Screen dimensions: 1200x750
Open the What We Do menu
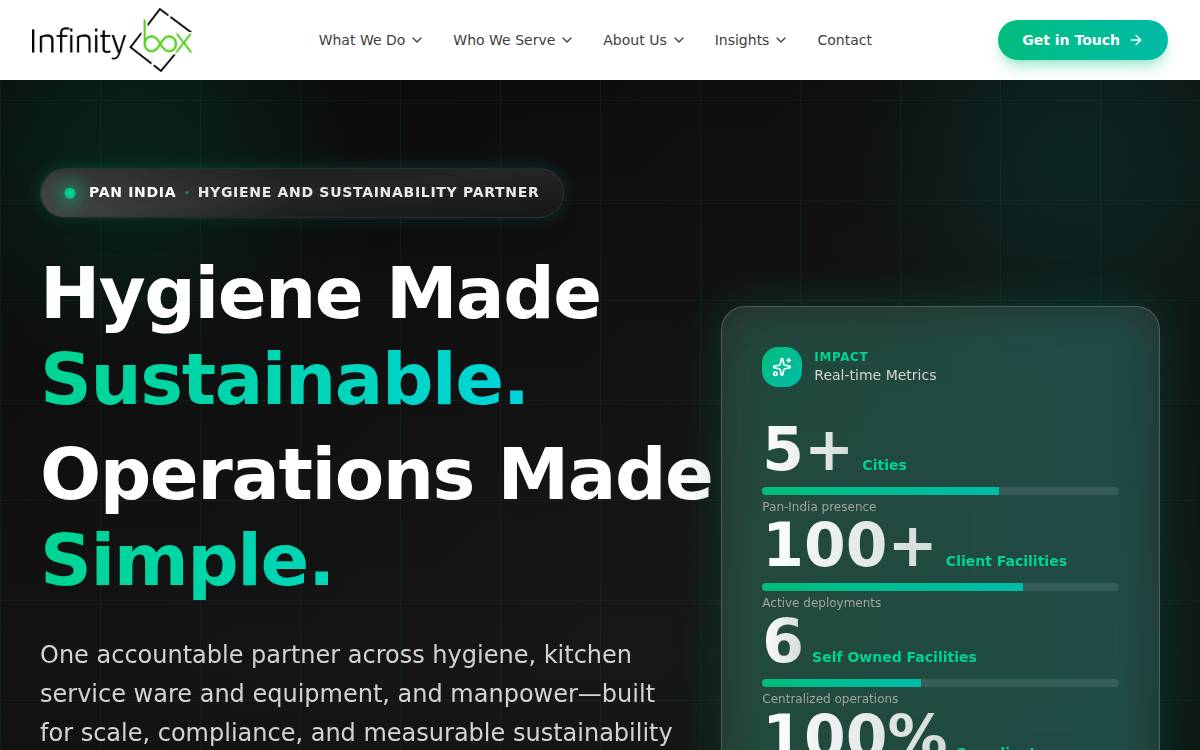coord(370,40)
